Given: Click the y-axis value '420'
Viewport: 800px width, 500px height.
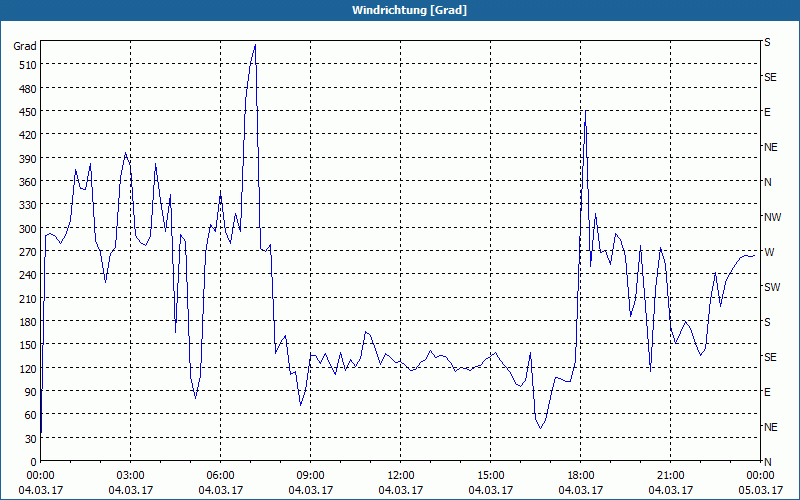Looking at the screenshot, I should [x=29, y=135].
